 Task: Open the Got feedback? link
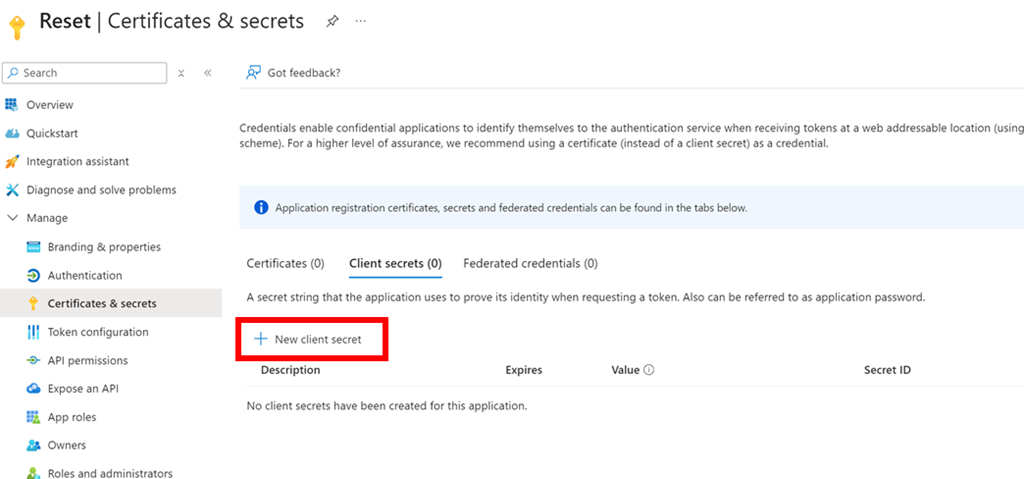(304, 72)
